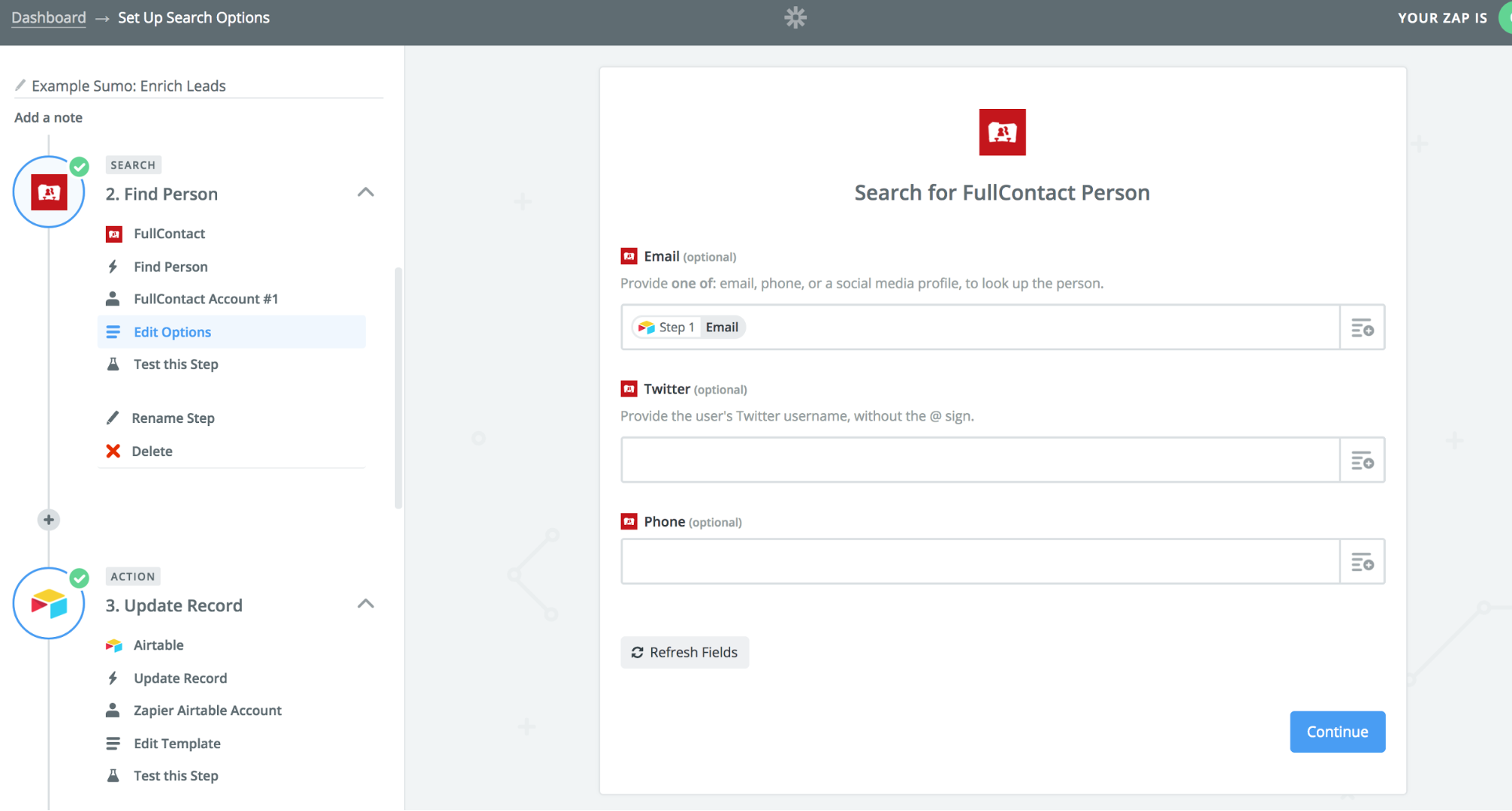This screenshot has width=1512, height=811.
Task: Open insert-field picker for Phone input
Action: point(1362,562)
